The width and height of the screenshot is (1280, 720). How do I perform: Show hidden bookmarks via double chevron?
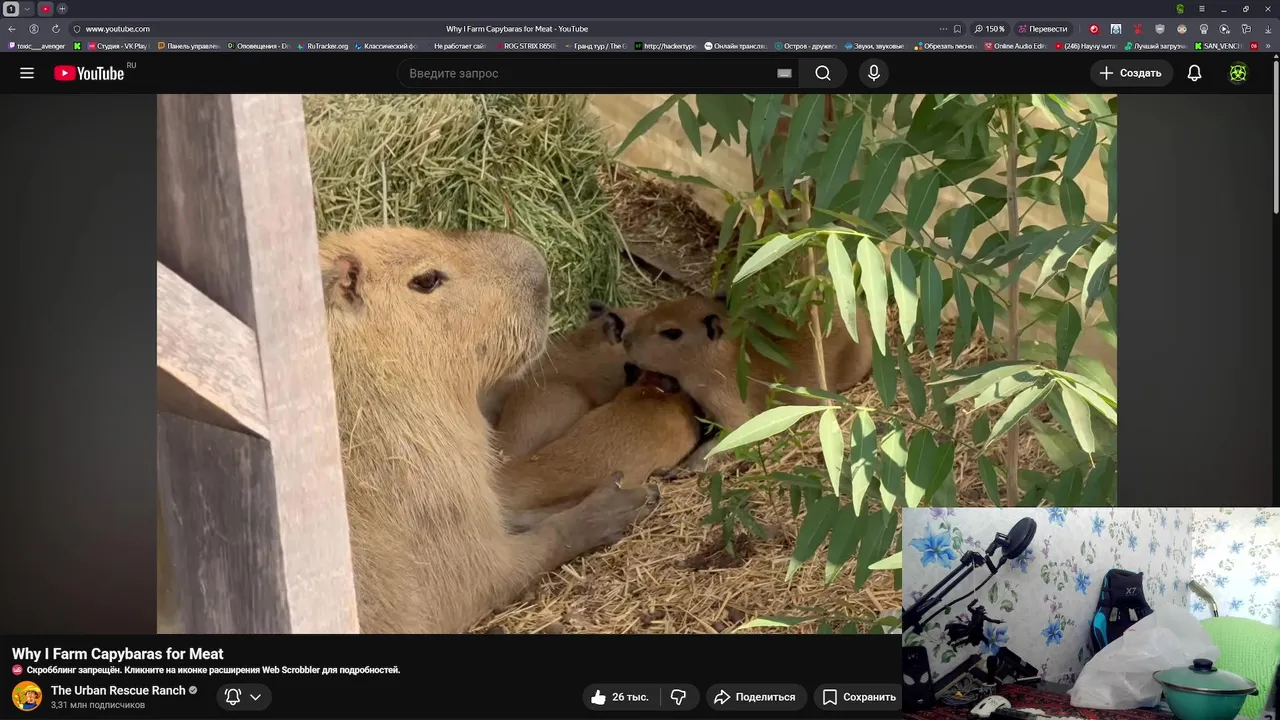[1268, 46]
